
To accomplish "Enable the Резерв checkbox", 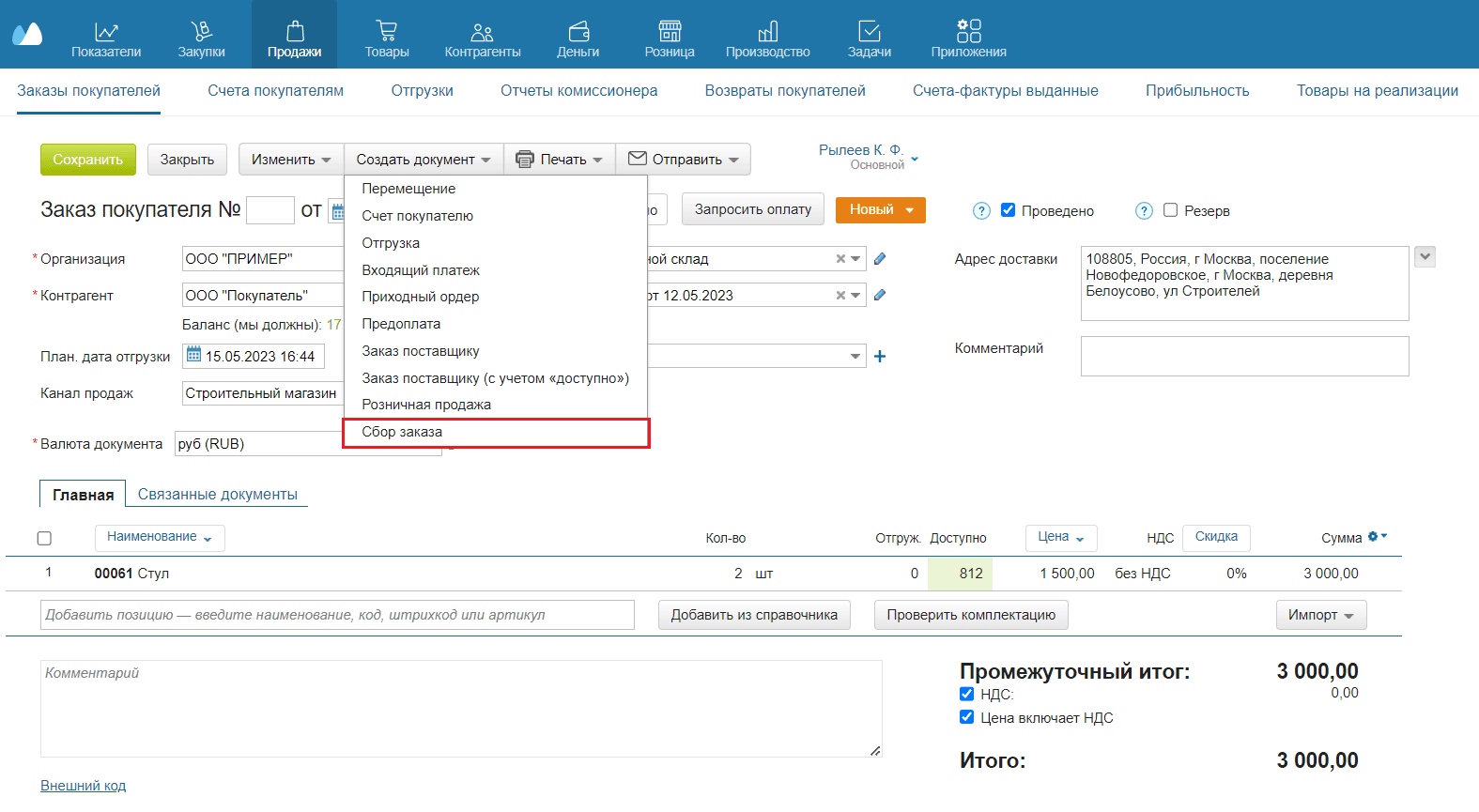I will tap(1170, 210).
